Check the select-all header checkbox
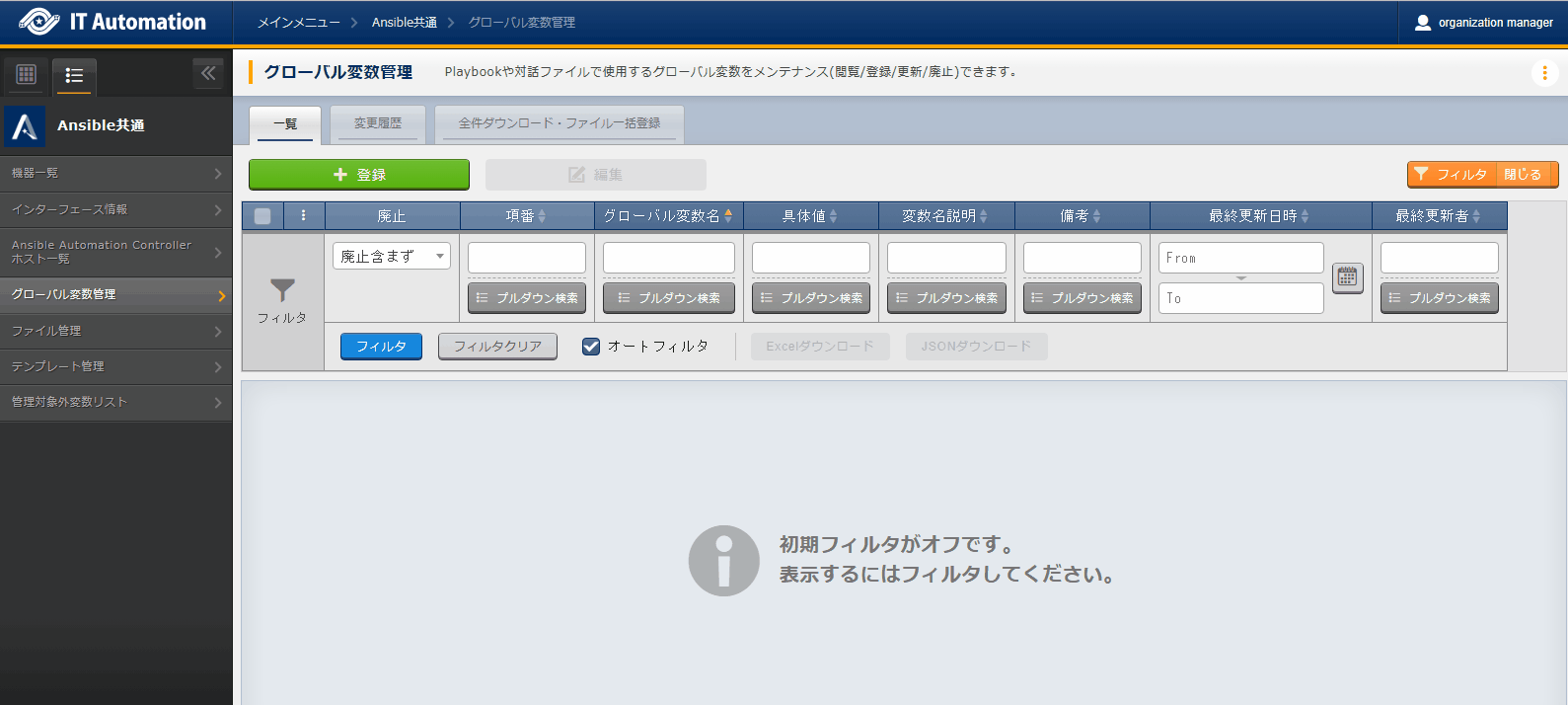 coord(262,216)
